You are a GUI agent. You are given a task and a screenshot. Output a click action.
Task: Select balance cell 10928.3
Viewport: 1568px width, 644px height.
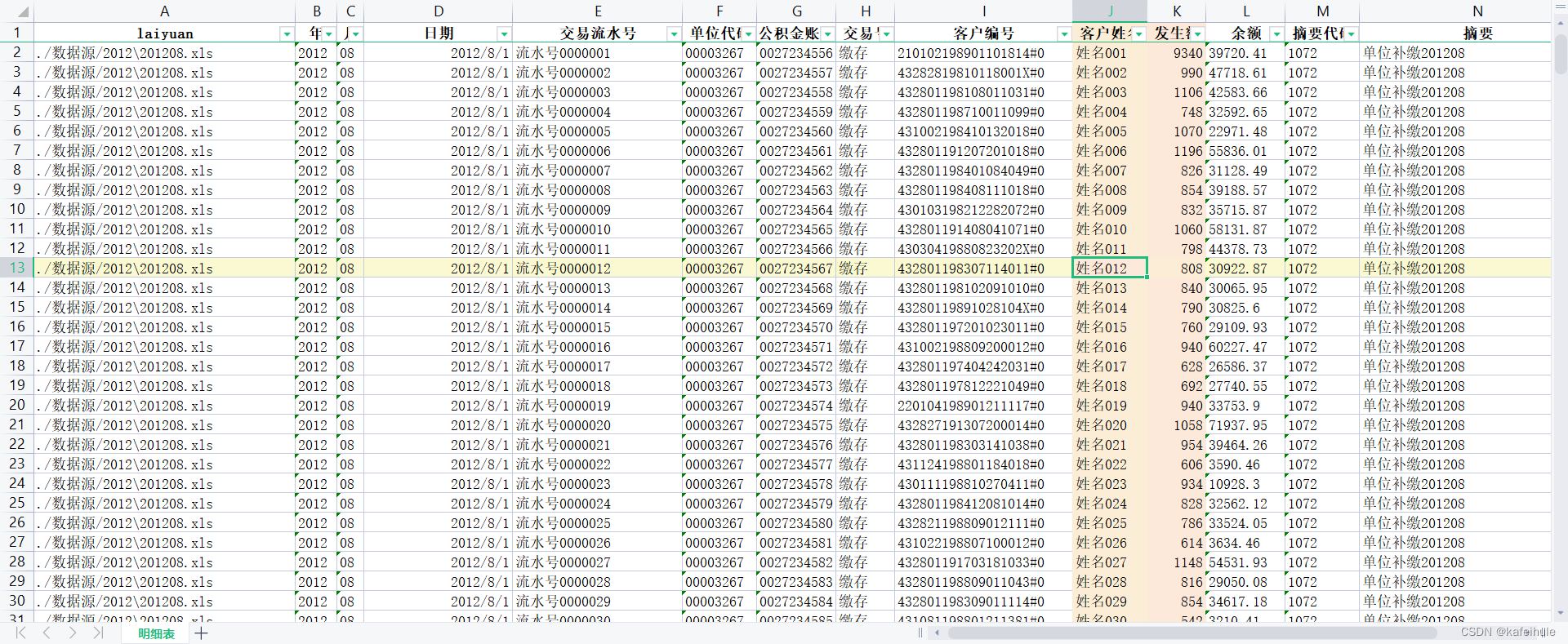click(1245, 483)
